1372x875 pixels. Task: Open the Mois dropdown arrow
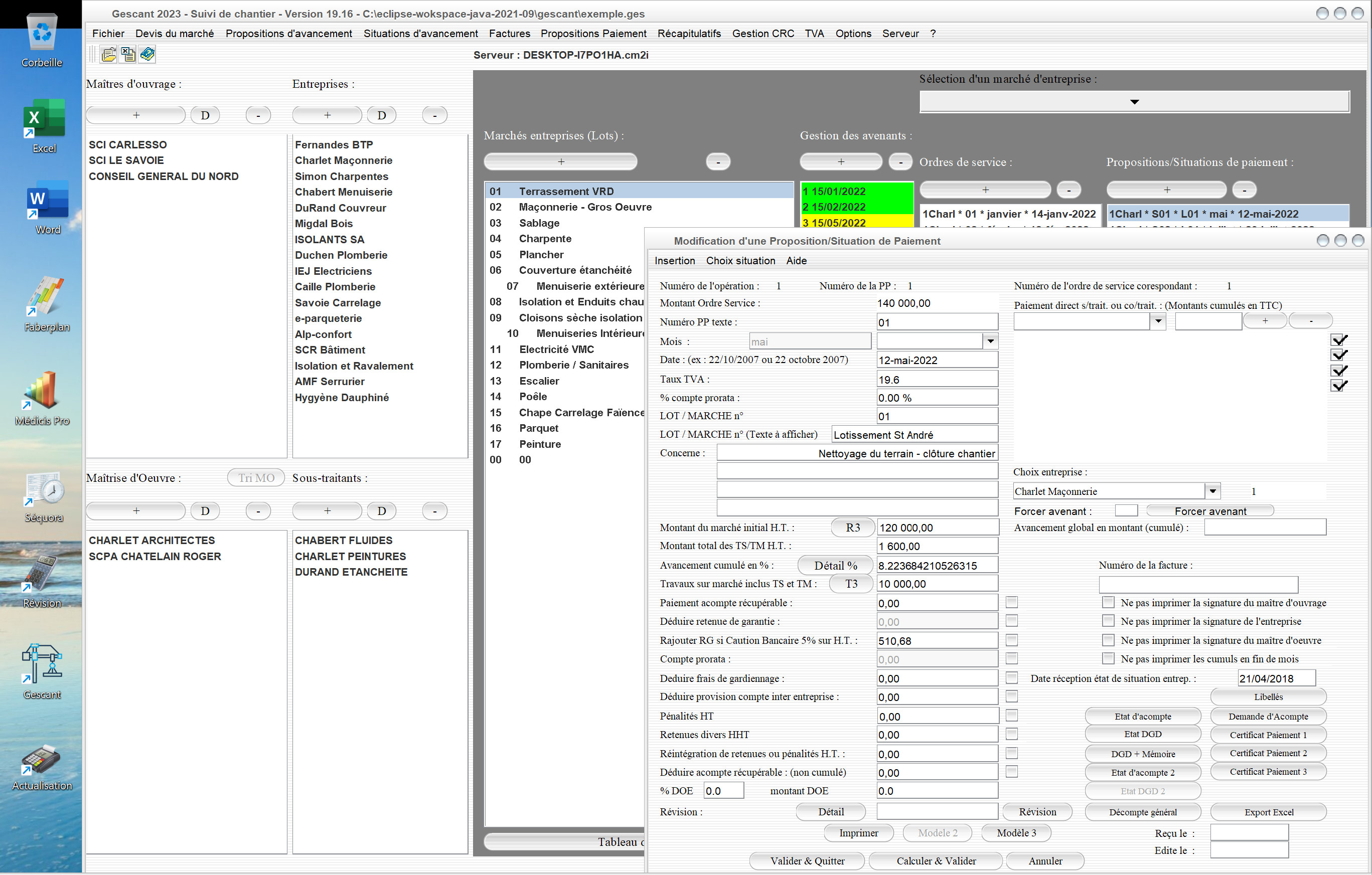point(991,341)
